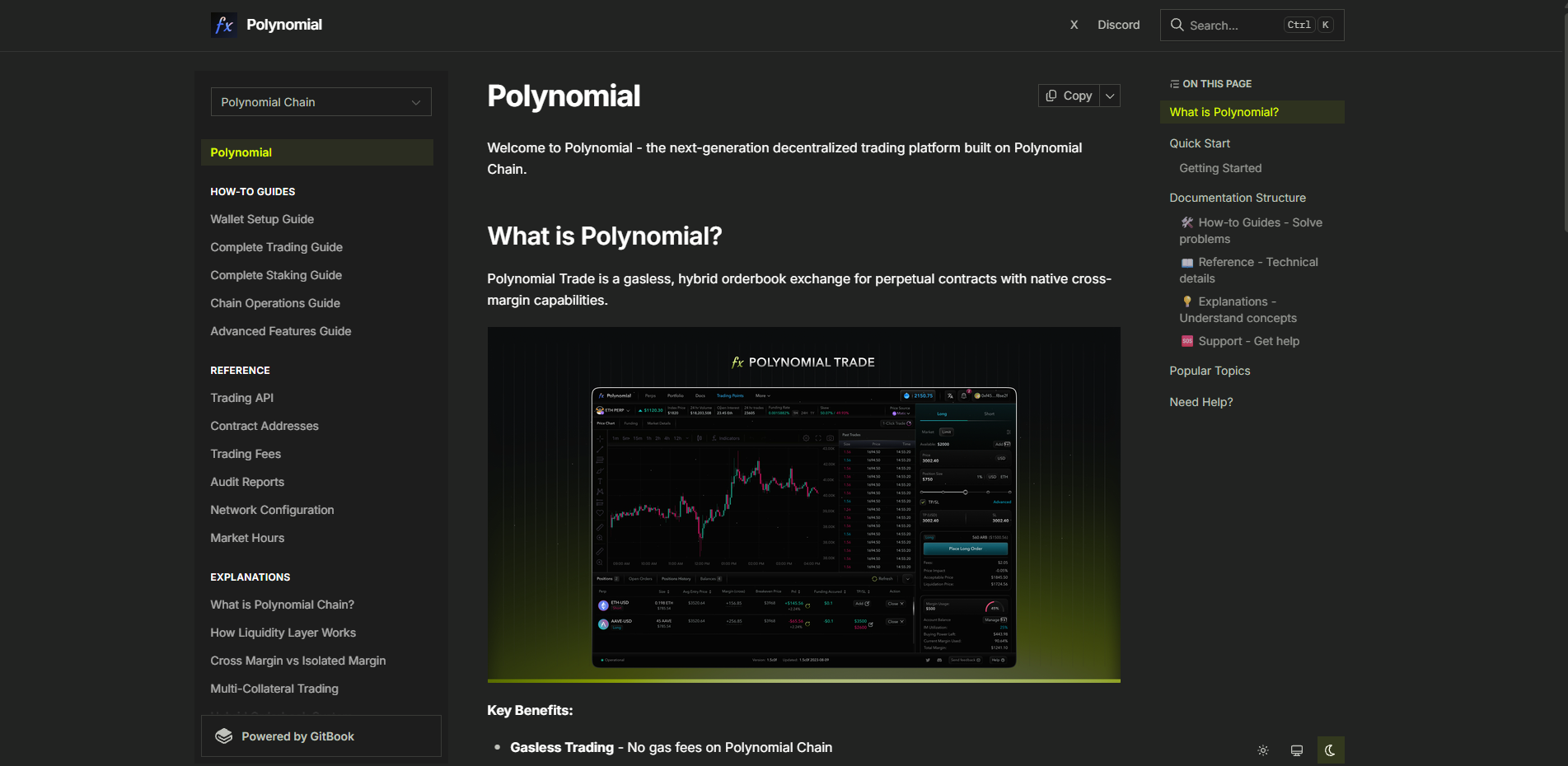Open Contract Addresses page

[264, 426]
